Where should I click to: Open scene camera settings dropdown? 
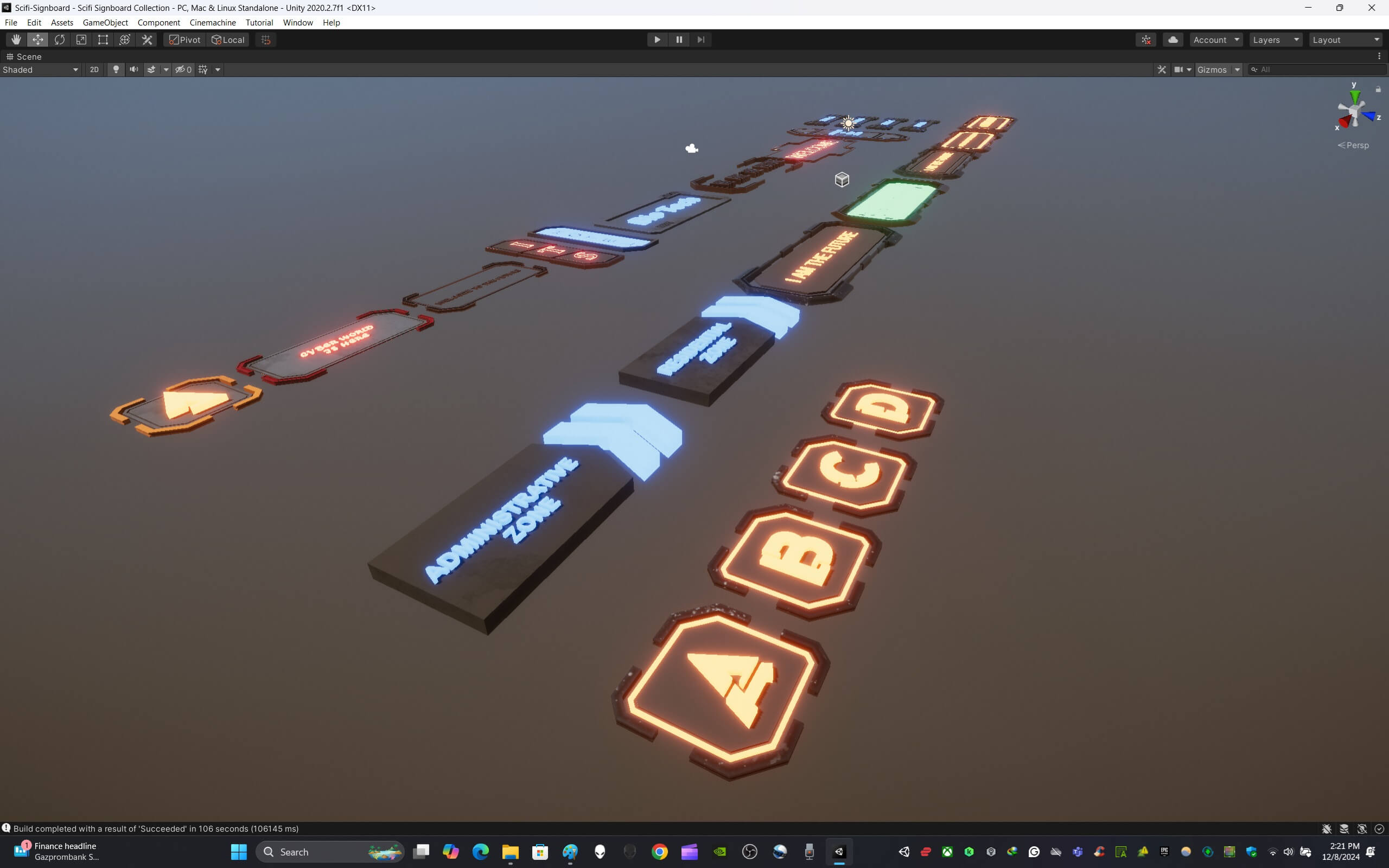pyautogui.click(x=1183, y=69)
